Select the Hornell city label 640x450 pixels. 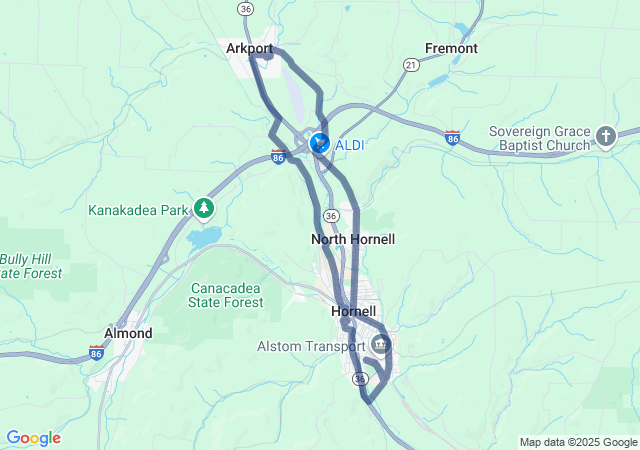353,311
